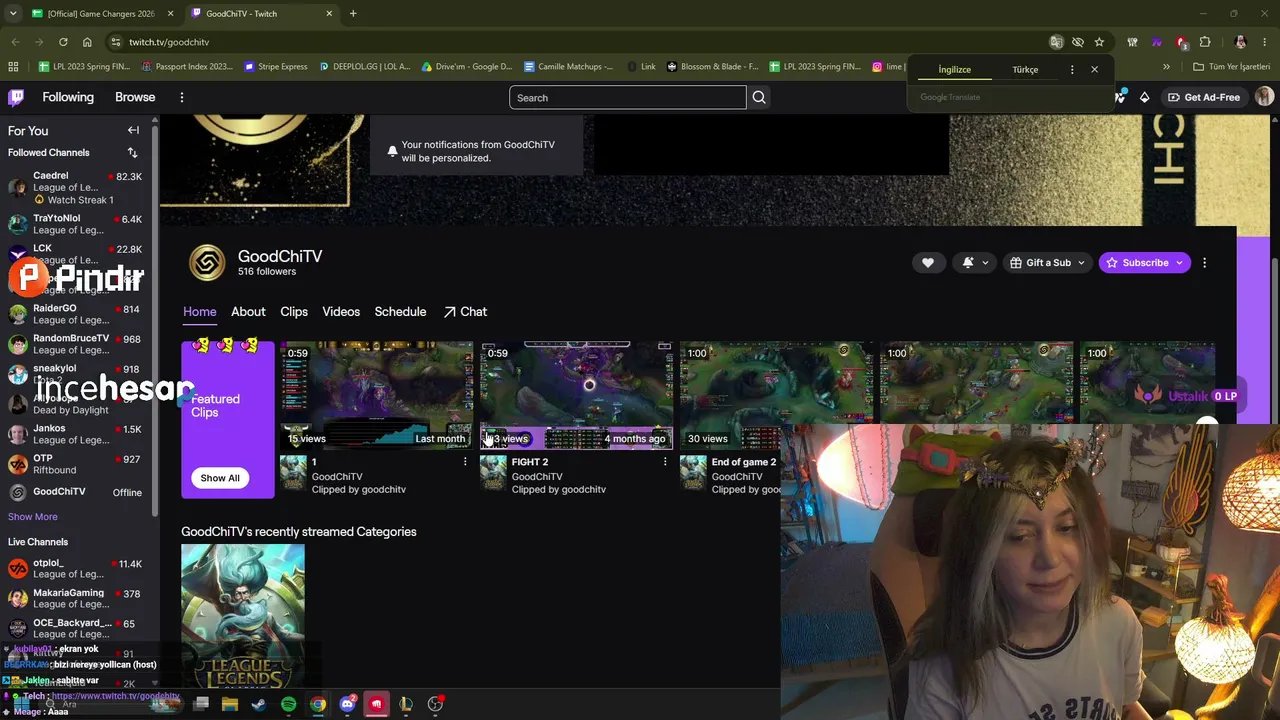Open Steam from the taskbar
Screen dimensions: 1280x720
coord(259,704)
